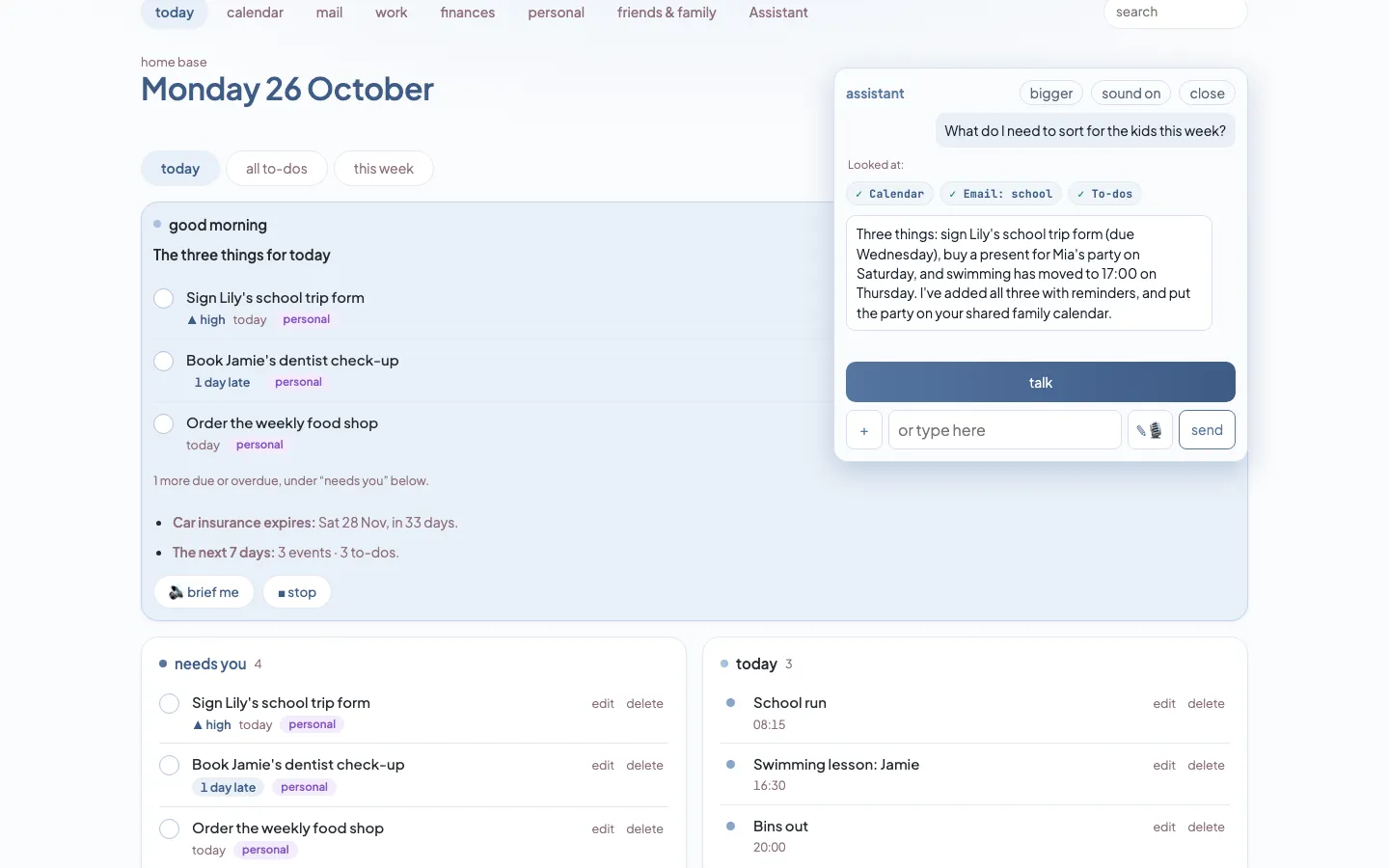
Task: Click the or type here field
Action: coord(1004,430)
